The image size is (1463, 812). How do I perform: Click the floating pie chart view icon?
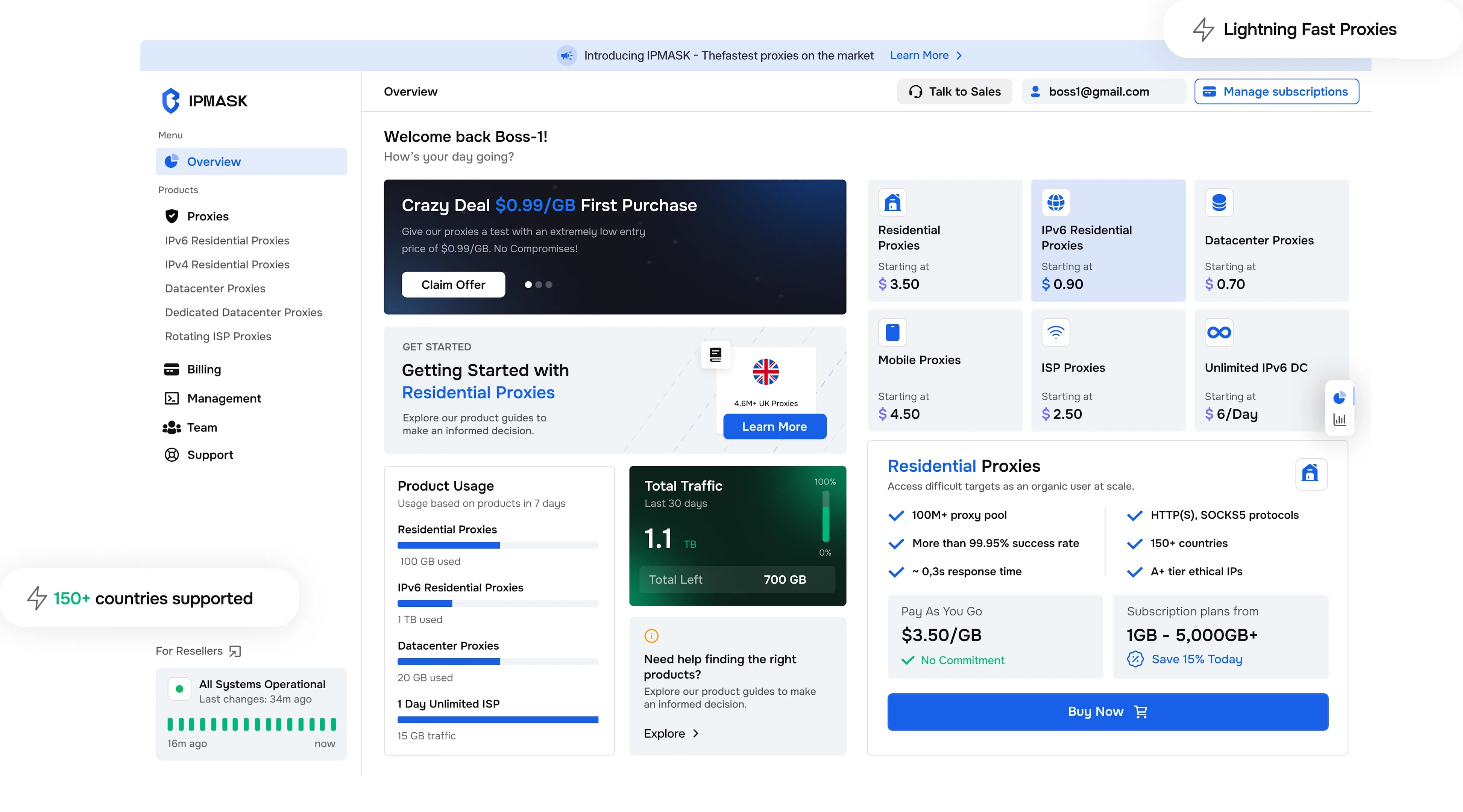point(1340,397)
